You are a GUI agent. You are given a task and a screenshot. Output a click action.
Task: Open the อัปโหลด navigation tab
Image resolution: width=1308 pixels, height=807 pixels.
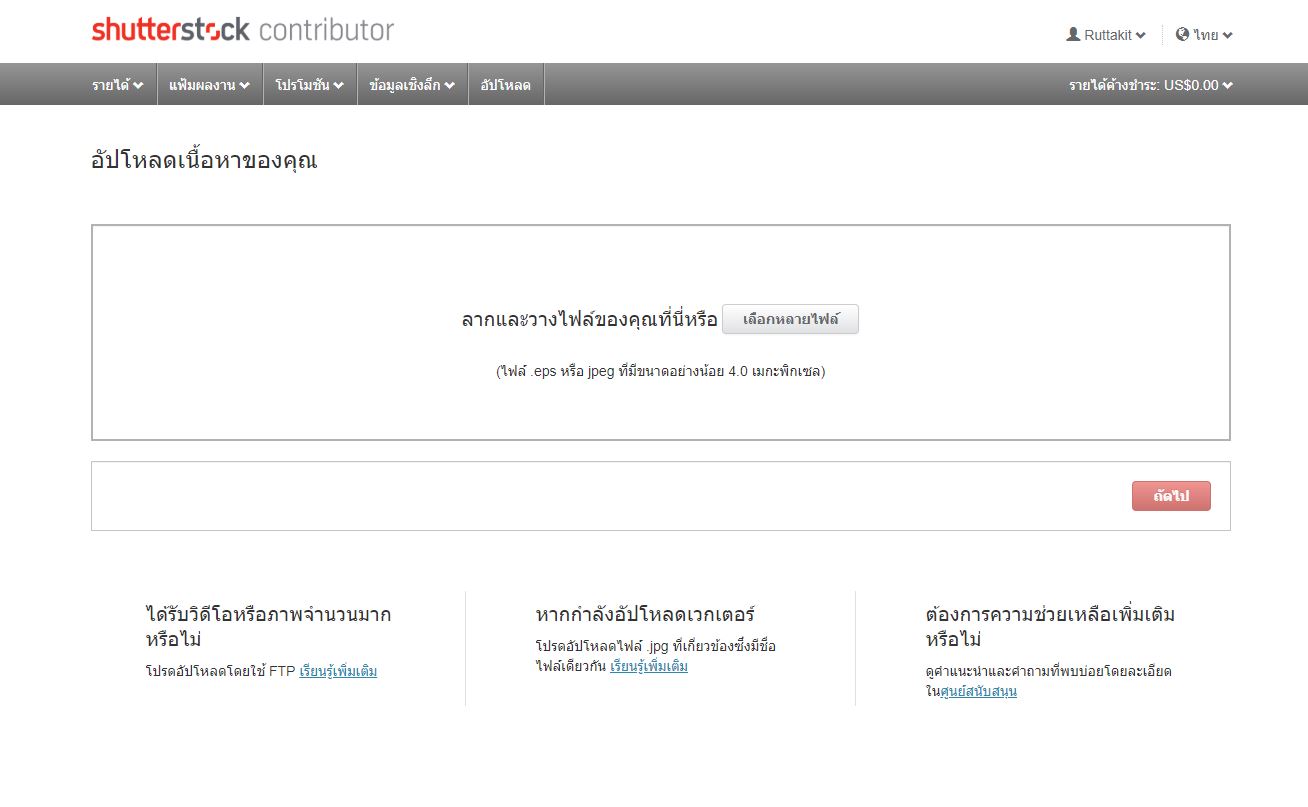(x=506, y=85)
